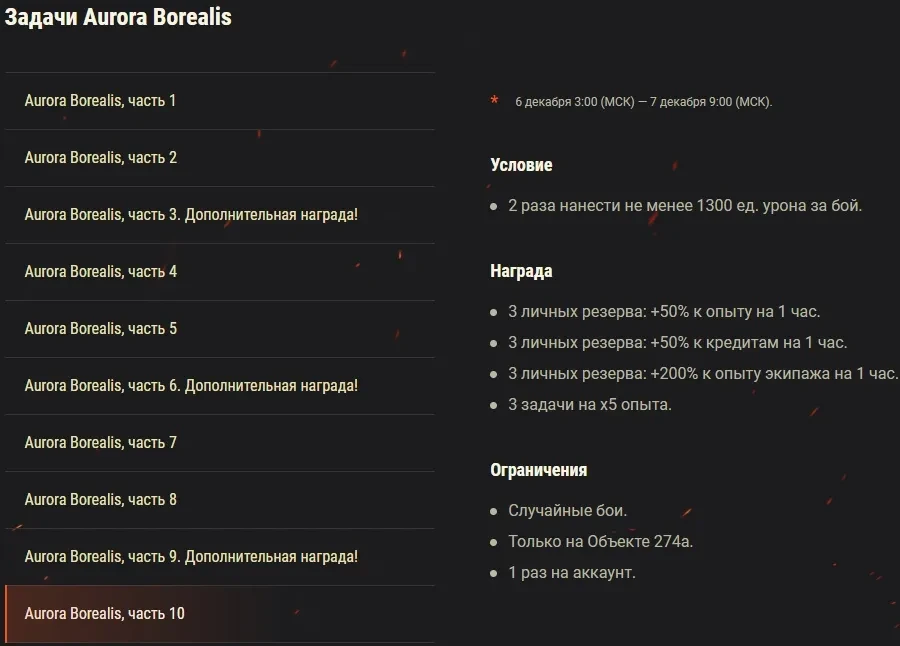
Task: Click the 3 задачи на x5 опыта line
Action: pos(589,405)
